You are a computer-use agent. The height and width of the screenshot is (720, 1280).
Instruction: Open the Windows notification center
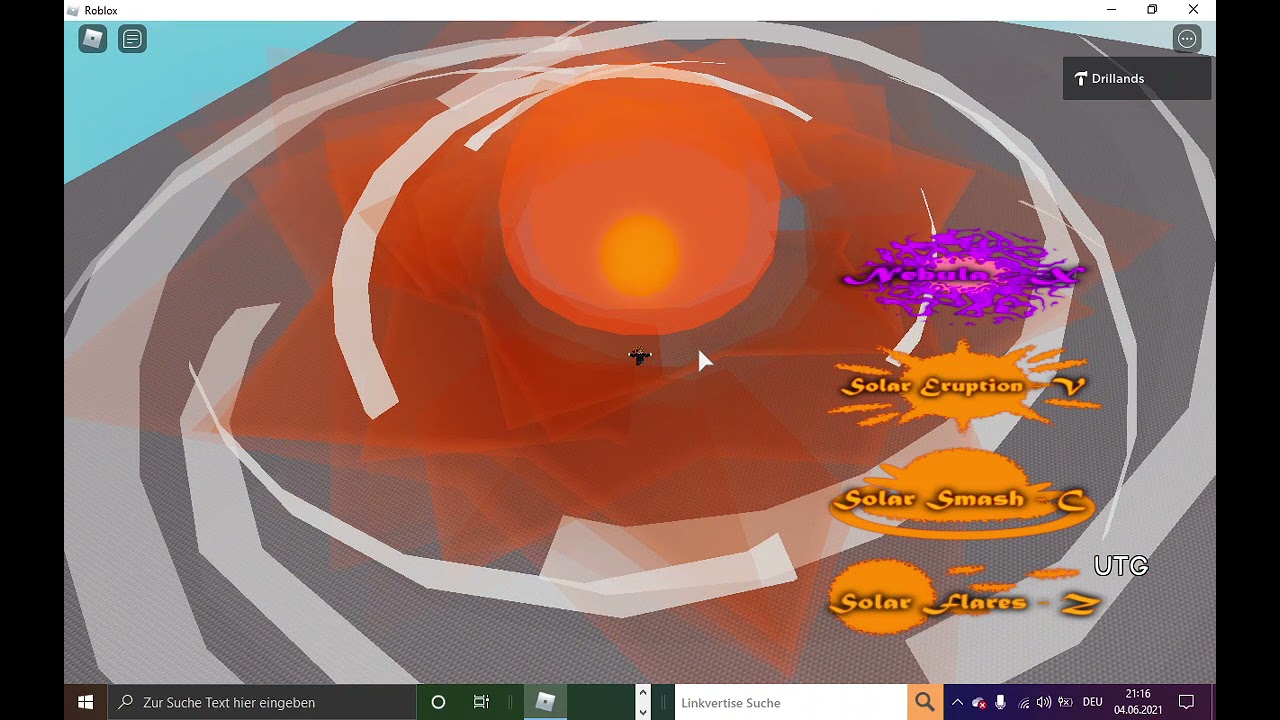pyautogui.click(x=1187, y=702)
